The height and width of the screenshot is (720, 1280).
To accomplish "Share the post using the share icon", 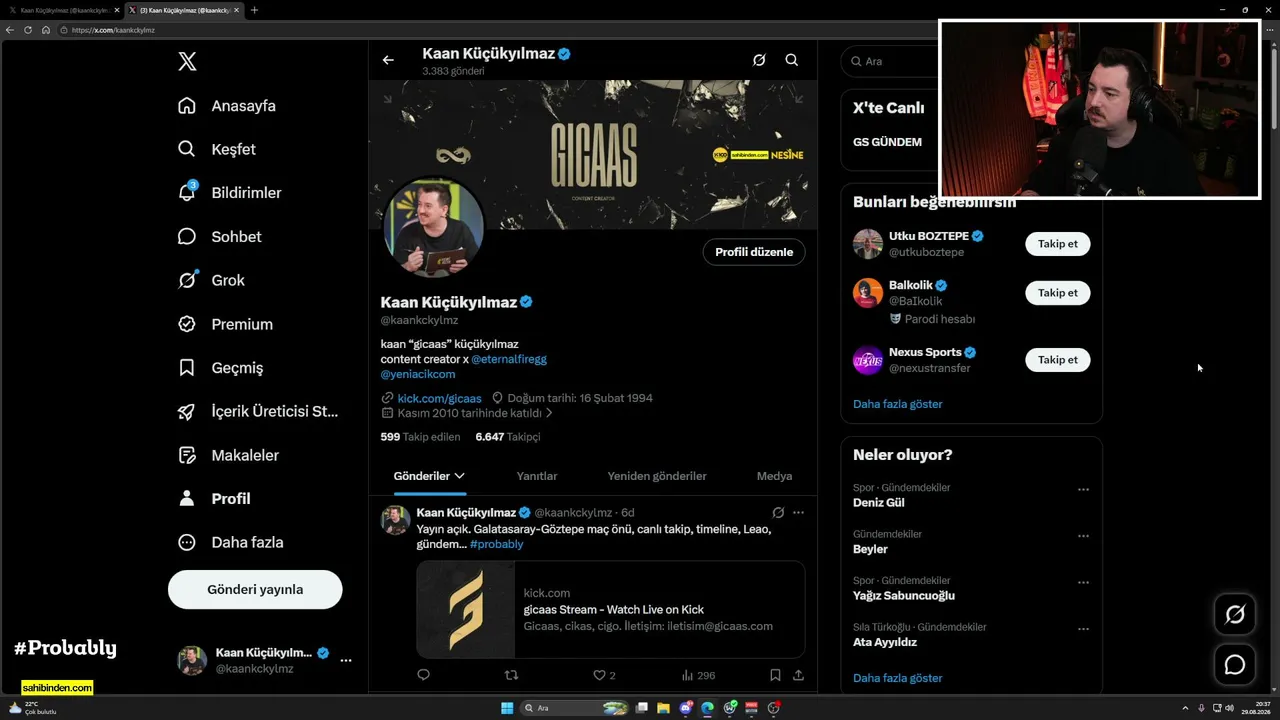I will [x=798, y=675].
